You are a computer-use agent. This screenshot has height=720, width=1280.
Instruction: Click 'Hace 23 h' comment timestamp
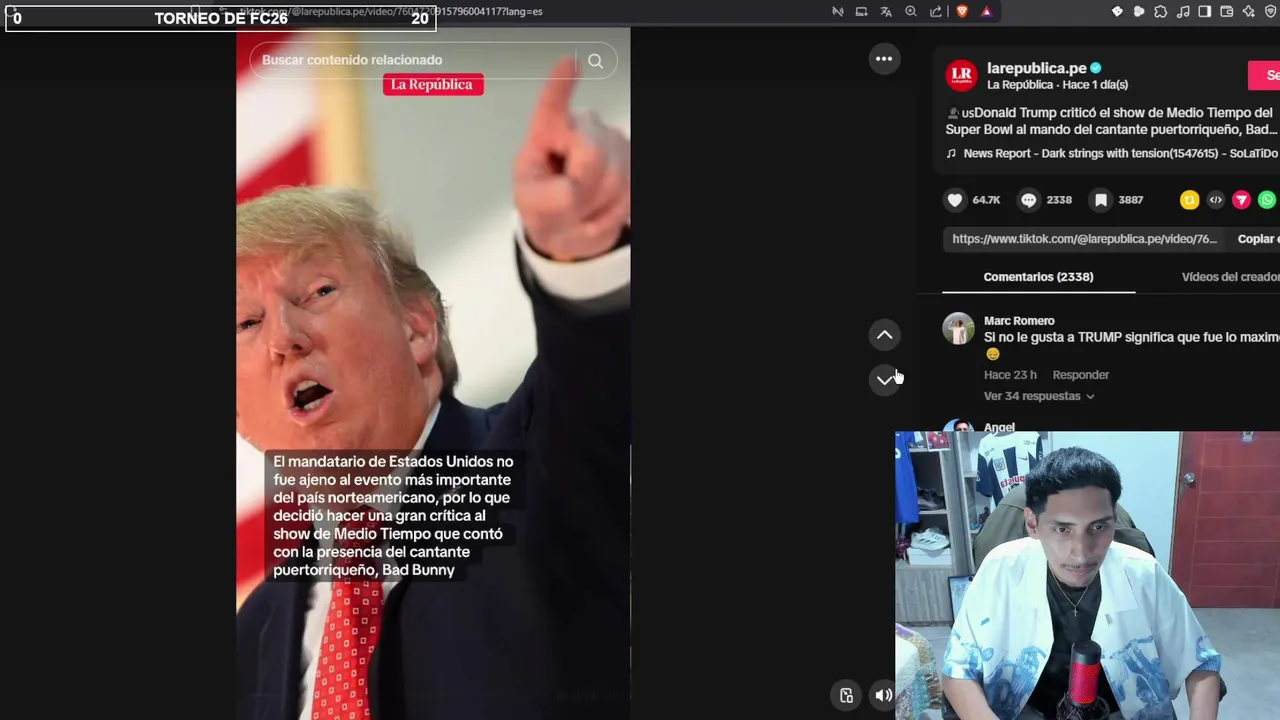[x=1010, y=375]
